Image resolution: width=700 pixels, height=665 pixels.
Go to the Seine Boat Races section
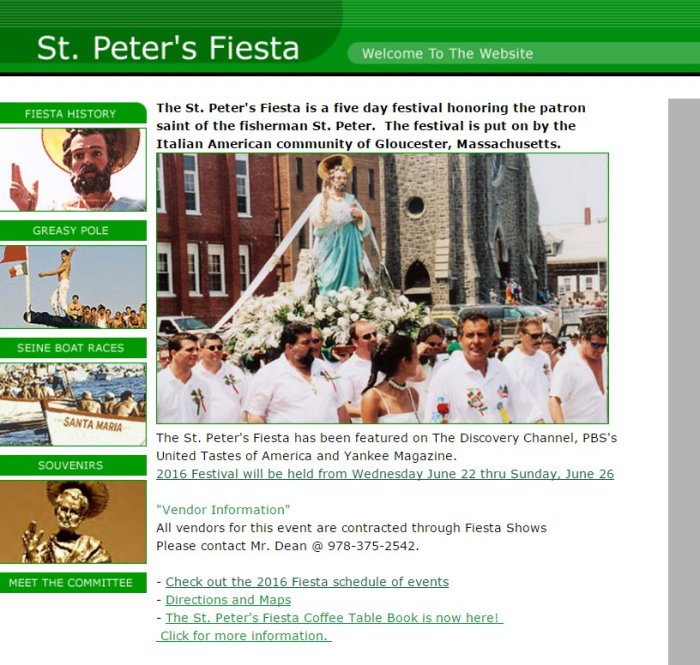(x=71, y=348)
